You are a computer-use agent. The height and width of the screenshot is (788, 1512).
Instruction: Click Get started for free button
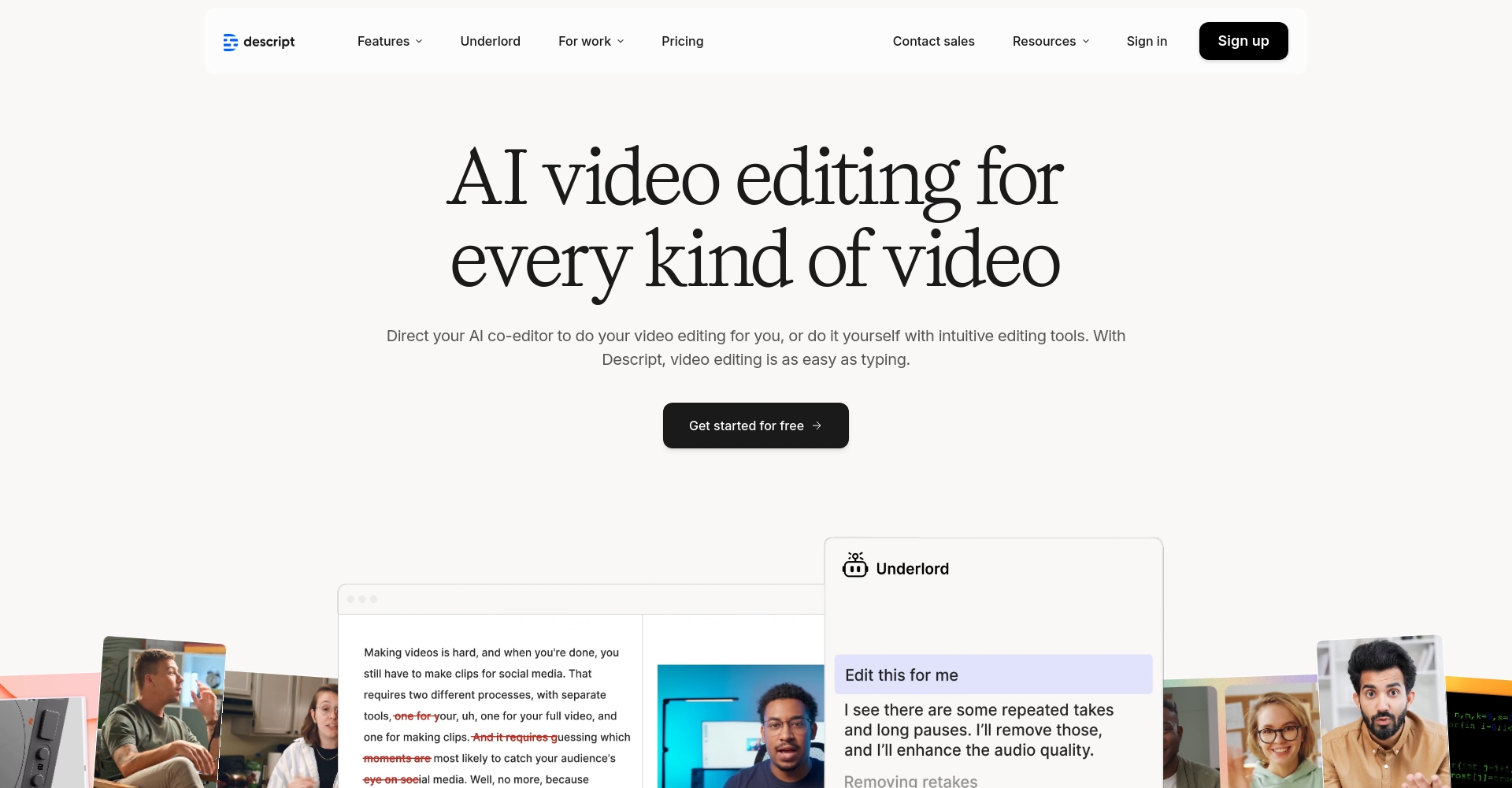pos(755,426)
